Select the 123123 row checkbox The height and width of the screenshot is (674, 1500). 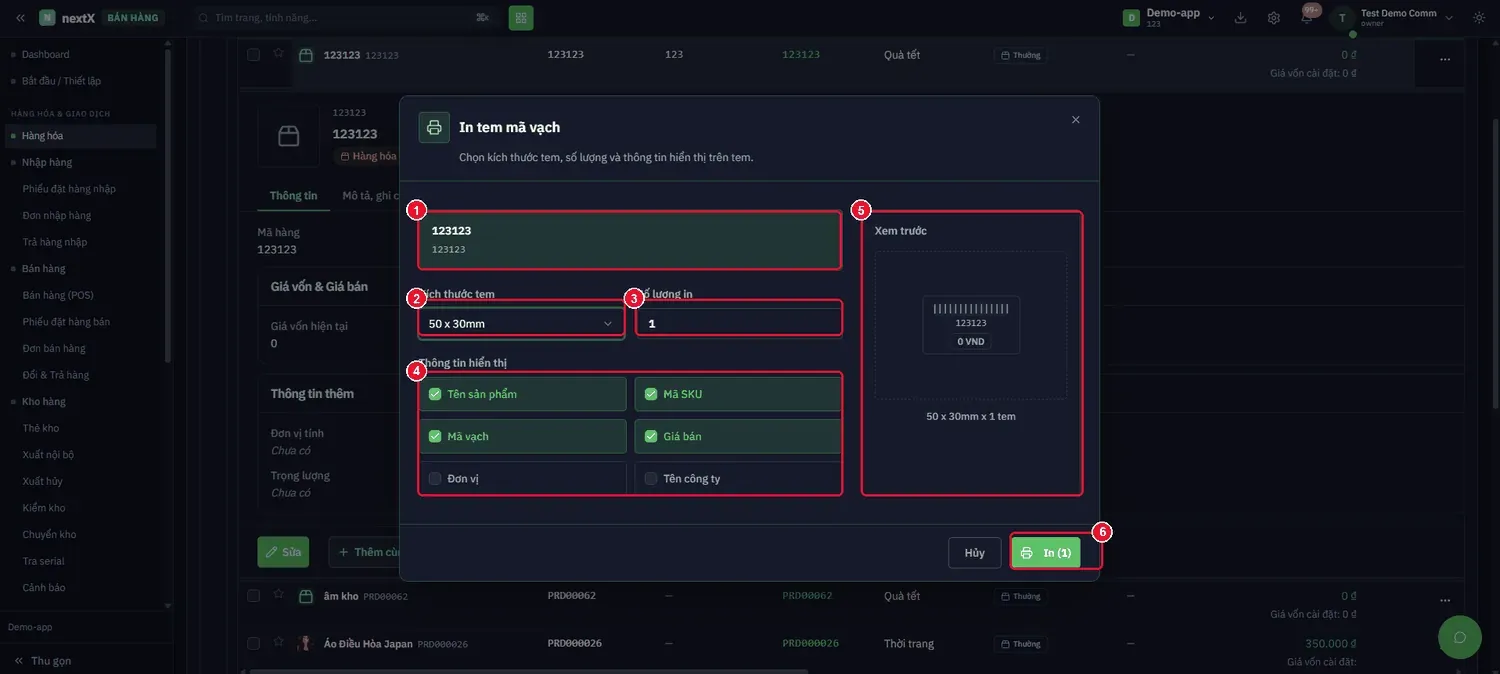pyautogui.click(x=253, y=54)
